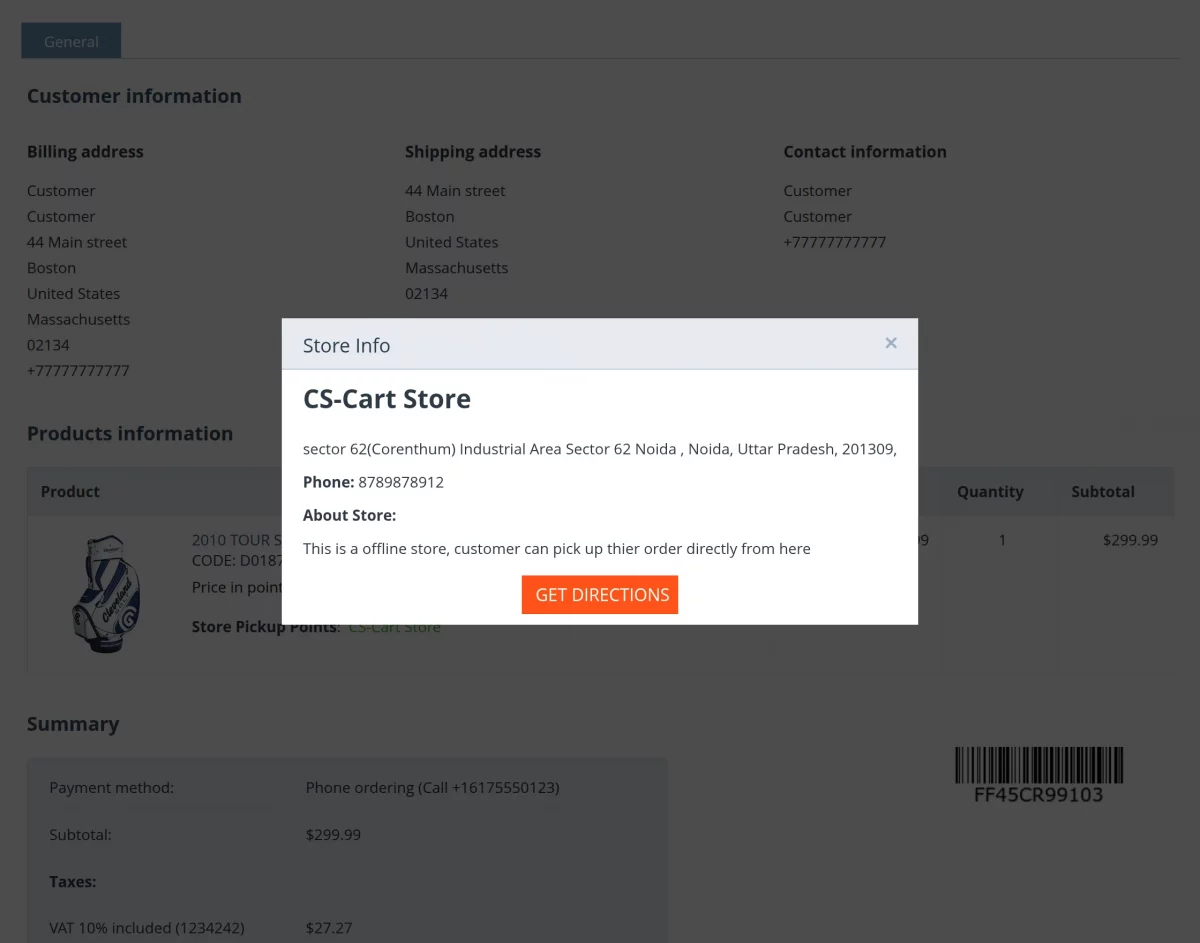
Task: Click the Quantity column header
Action: coord(990,492)
